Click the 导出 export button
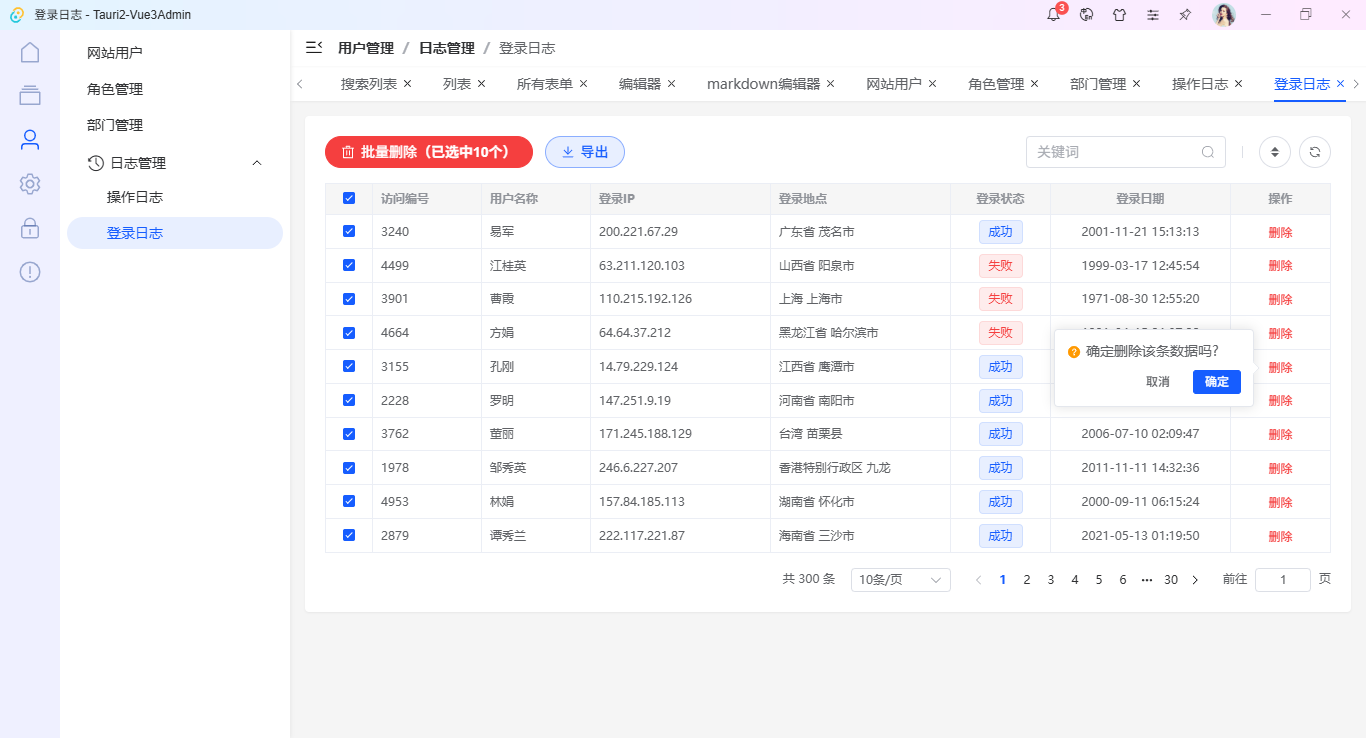1366x738 pixels. click(x=585, y=152)
